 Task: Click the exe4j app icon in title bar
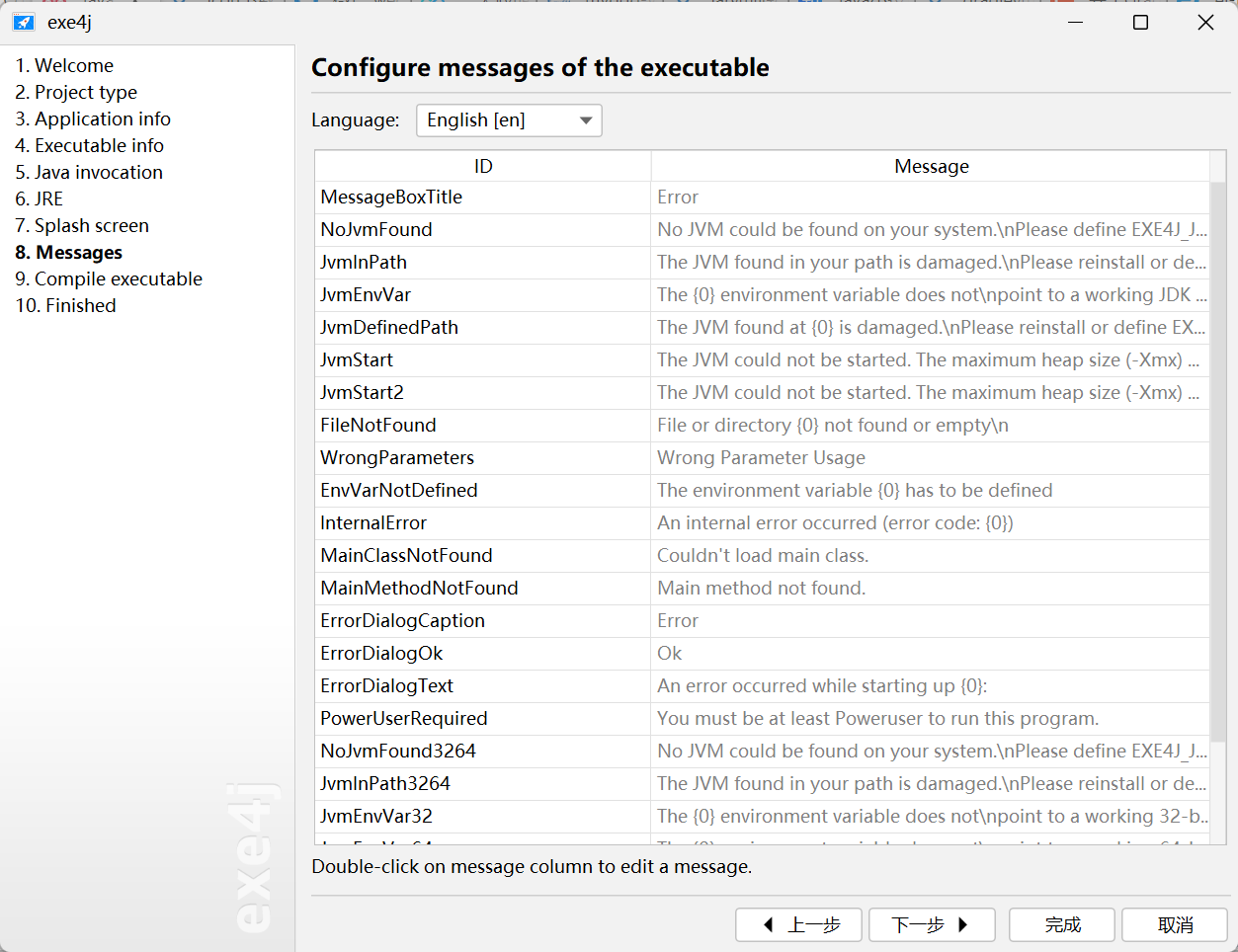[23, 22]
